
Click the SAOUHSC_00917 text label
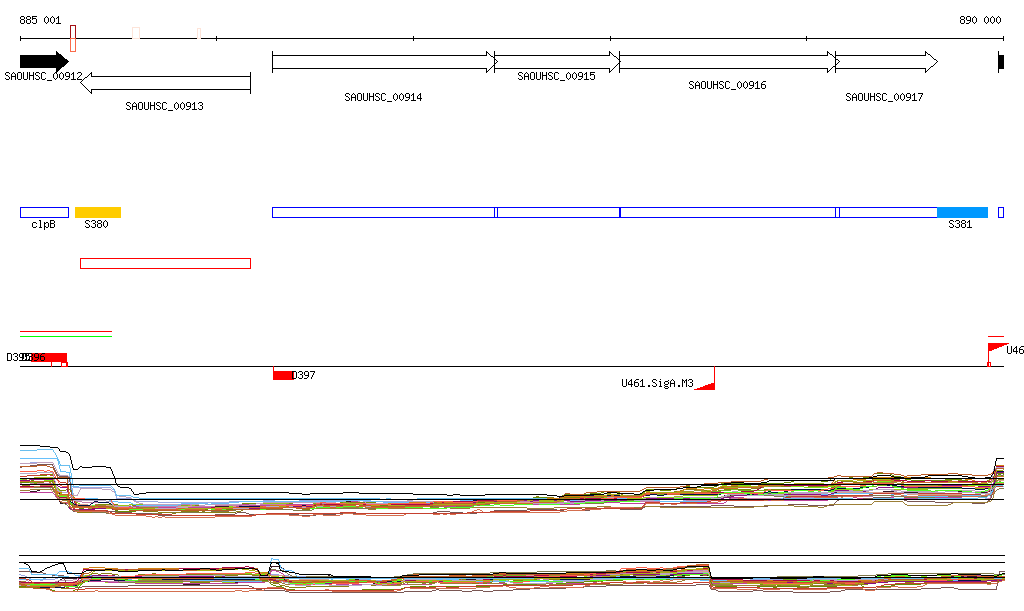(x=884, y=97)
